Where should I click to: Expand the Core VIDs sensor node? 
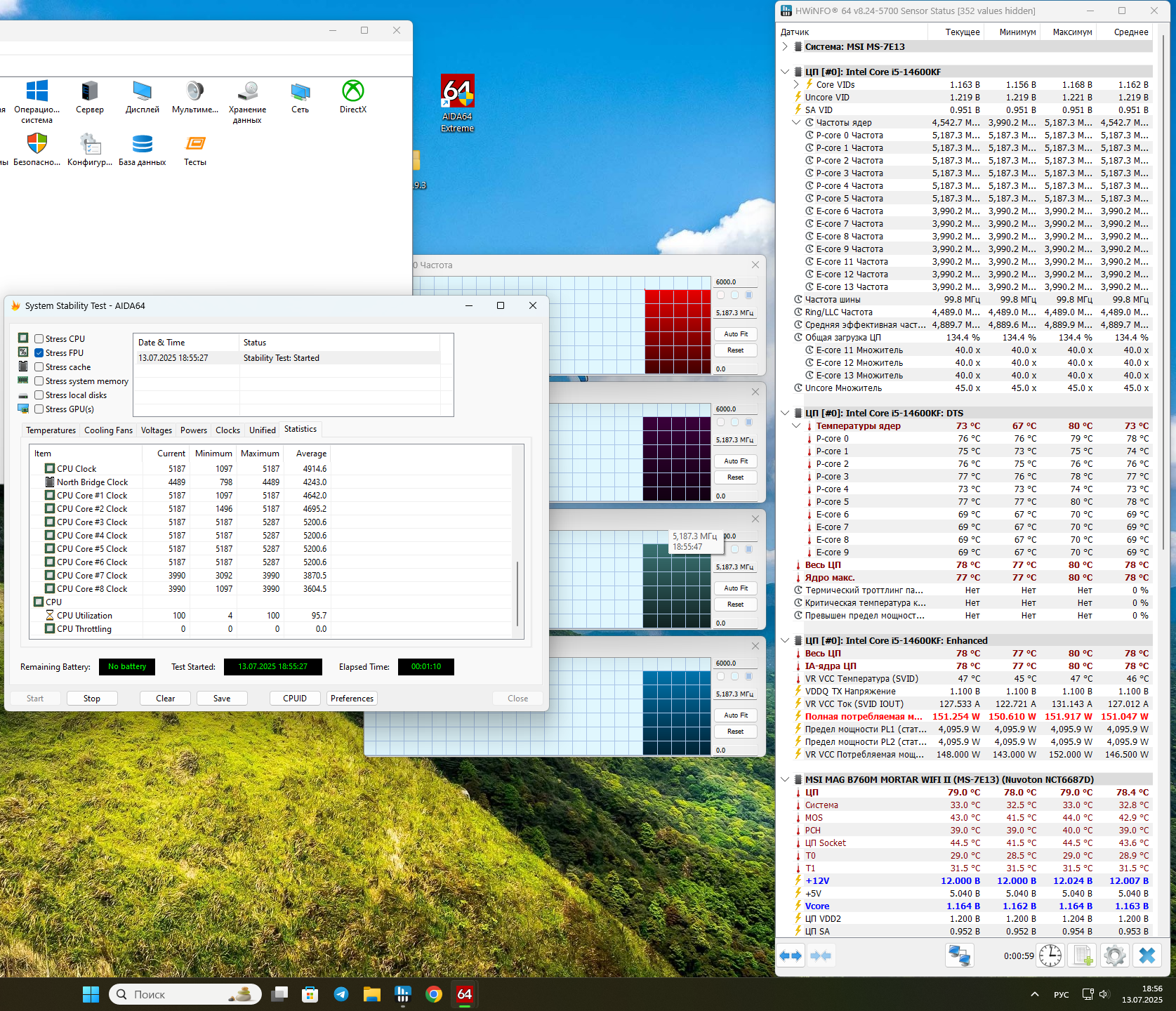coord(796,85)
